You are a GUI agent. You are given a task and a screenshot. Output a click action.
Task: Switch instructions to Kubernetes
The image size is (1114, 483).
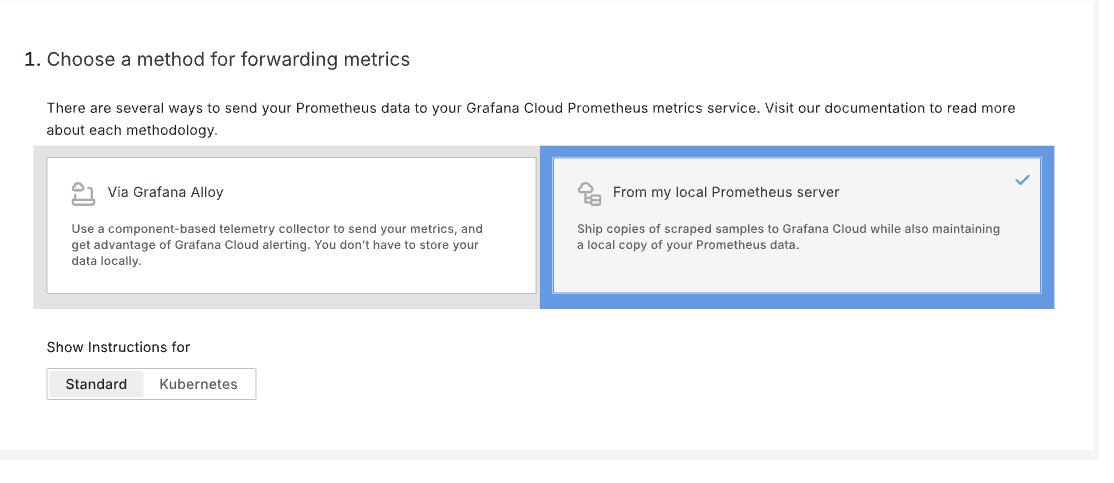[x=198, y=384]
